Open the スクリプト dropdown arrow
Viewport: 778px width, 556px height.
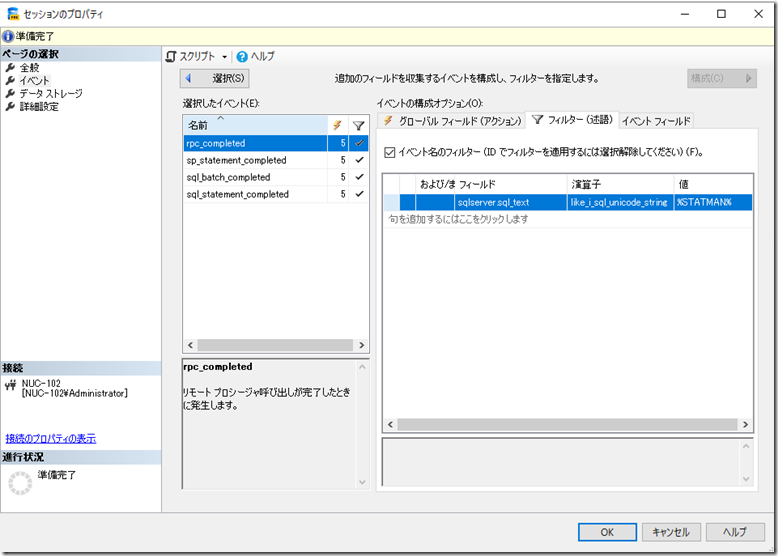[x=225, y=57]
